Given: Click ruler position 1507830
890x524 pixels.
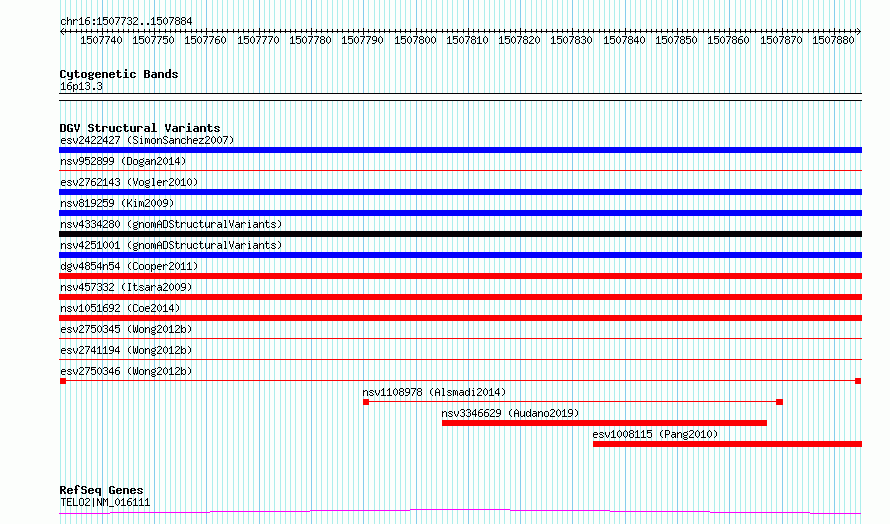Looking at the screenshot, I should (572, 40).
